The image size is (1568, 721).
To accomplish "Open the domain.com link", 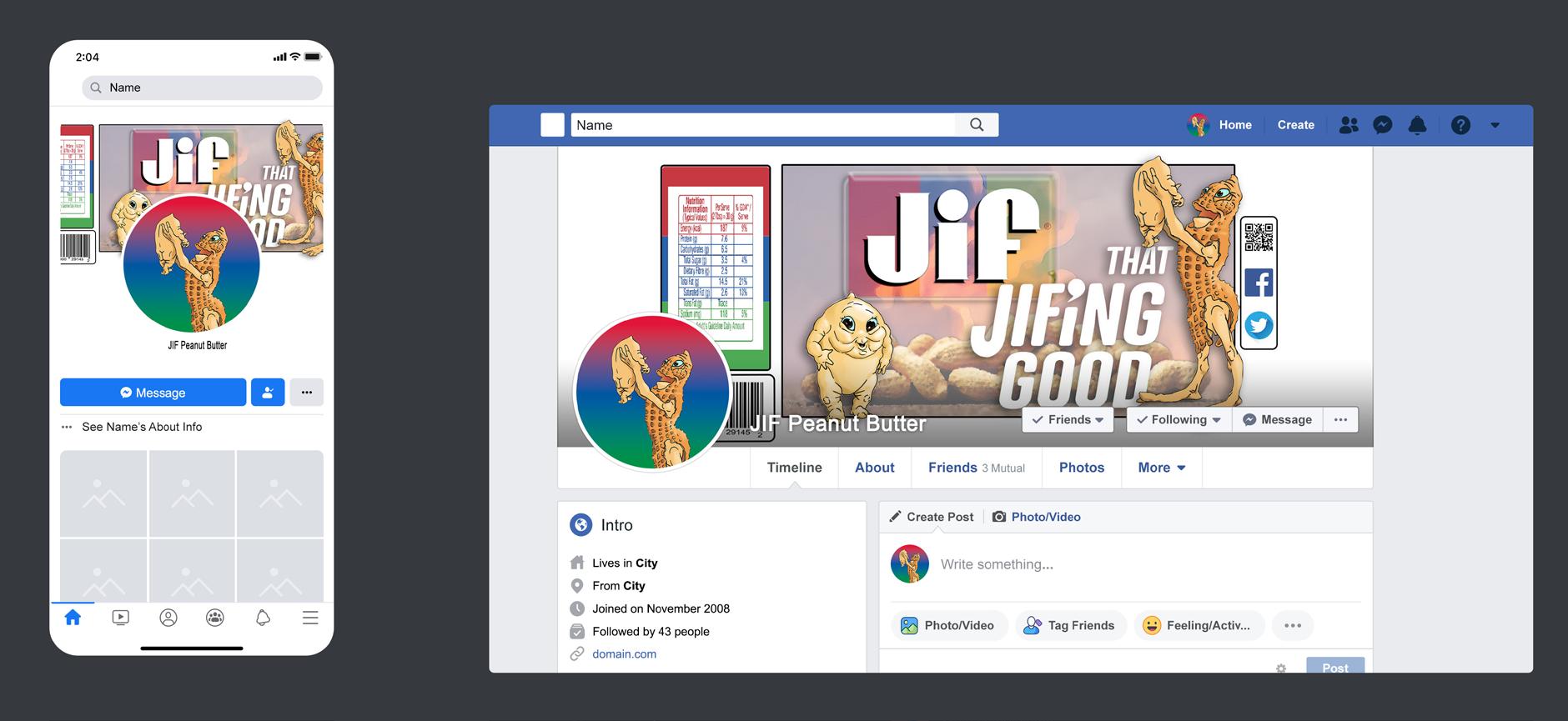I will (624, 654).
